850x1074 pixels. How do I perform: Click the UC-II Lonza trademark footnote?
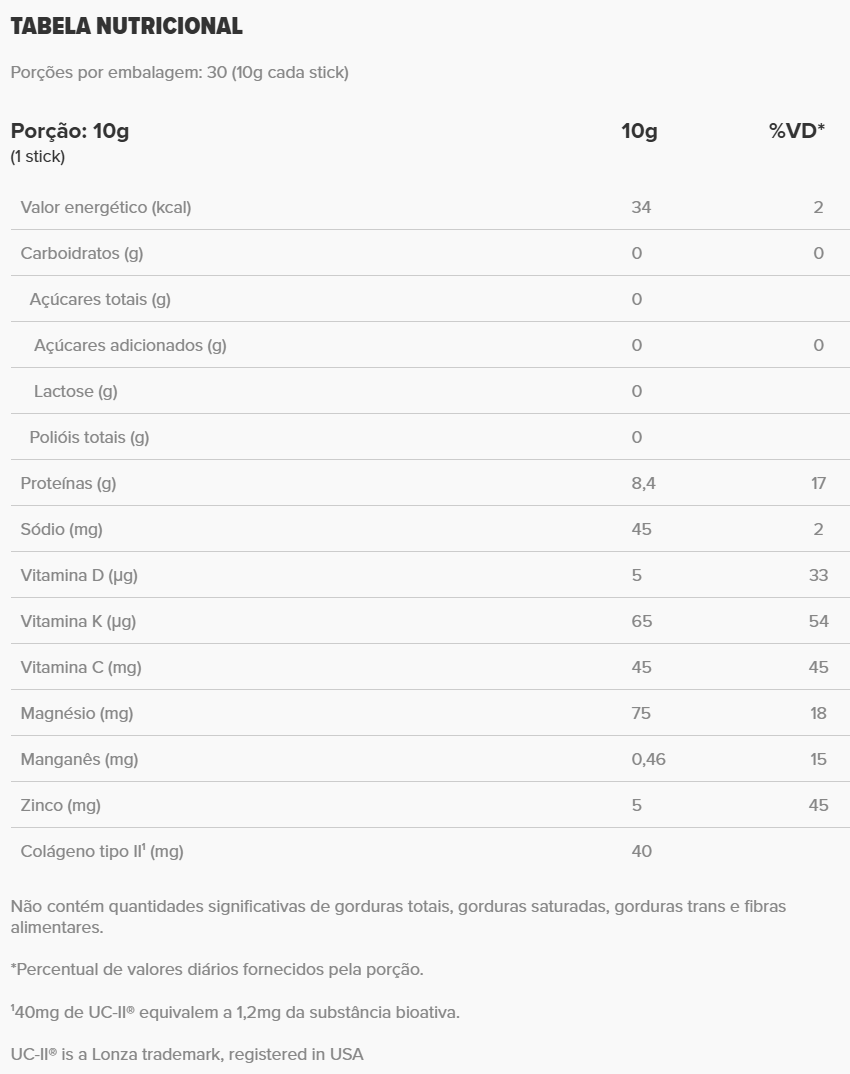click(x=187, y=1054)
